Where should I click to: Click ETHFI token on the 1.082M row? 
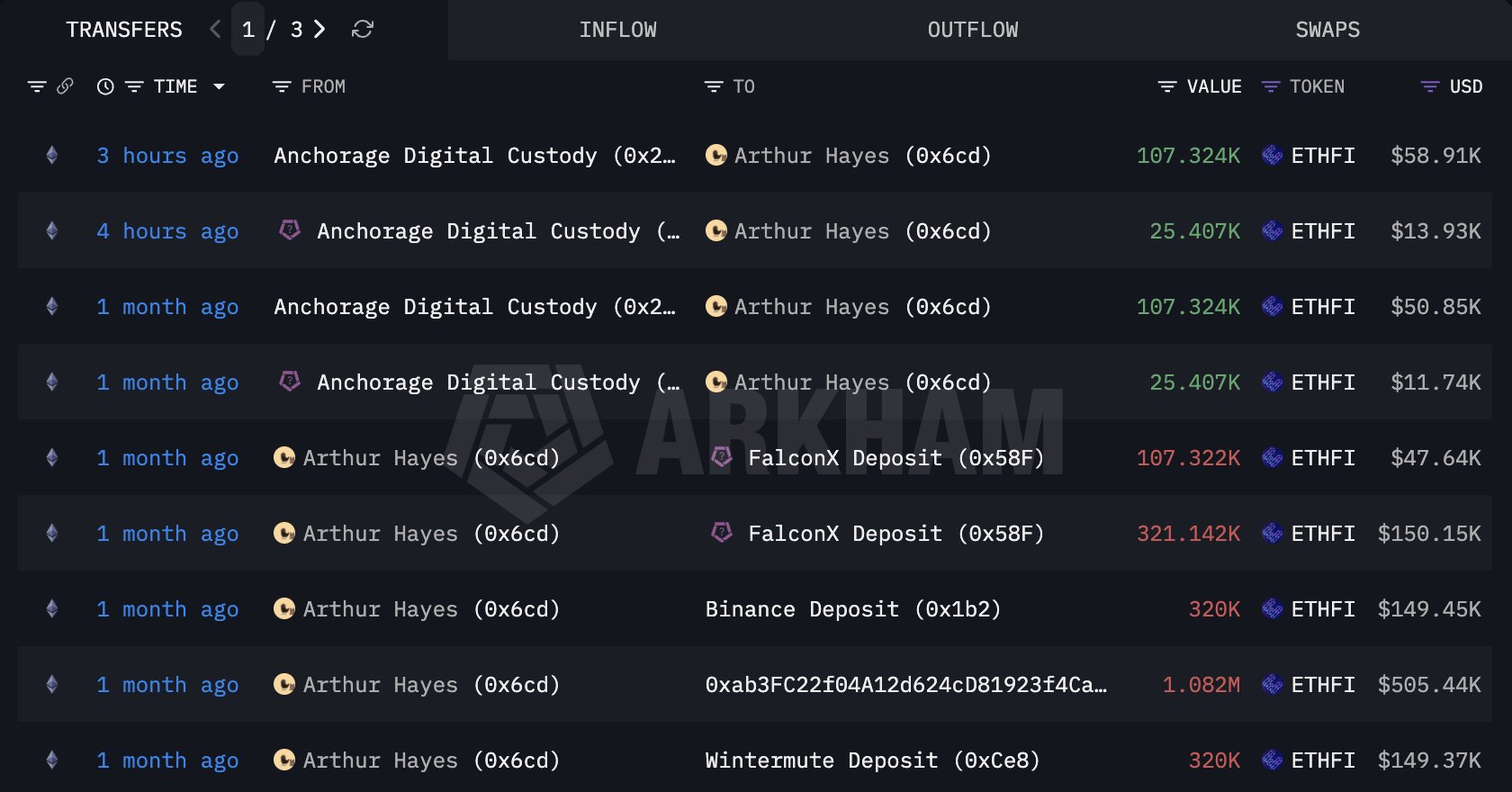[x=1322, y=685]
